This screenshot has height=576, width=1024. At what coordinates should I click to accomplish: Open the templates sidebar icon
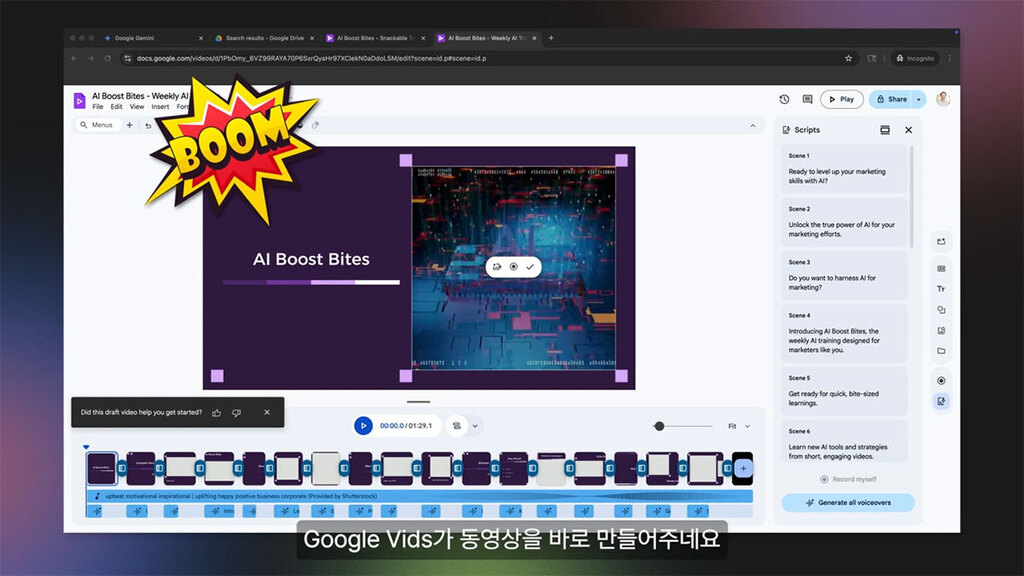tap(941, 268)
